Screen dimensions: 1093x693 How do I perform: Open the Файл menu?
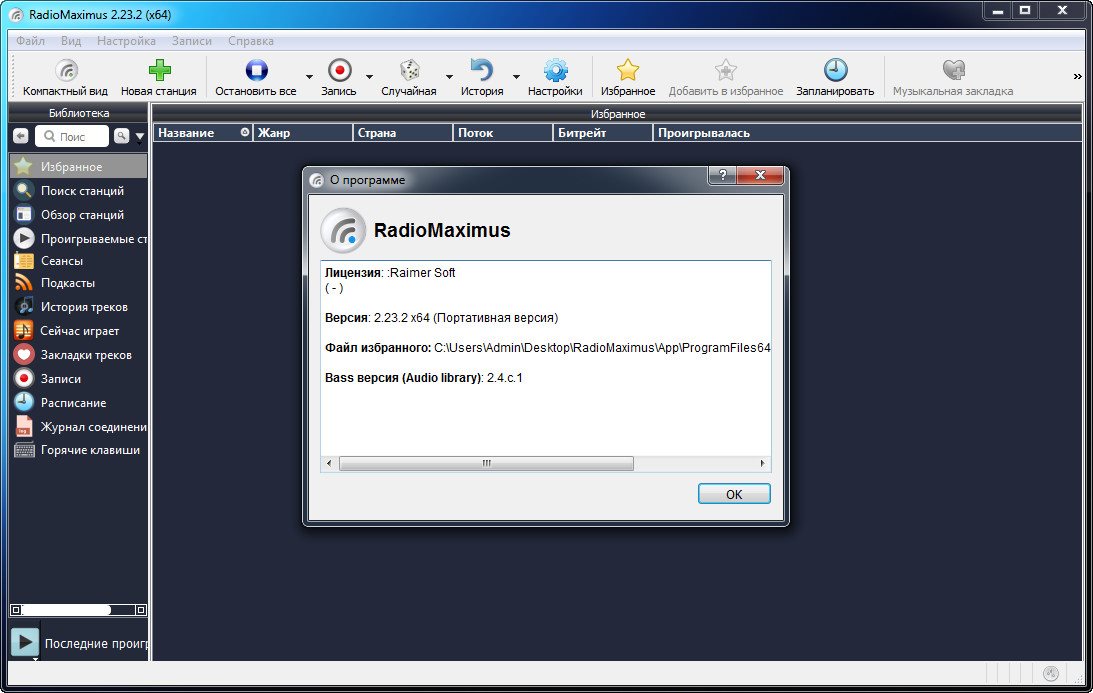30,40
